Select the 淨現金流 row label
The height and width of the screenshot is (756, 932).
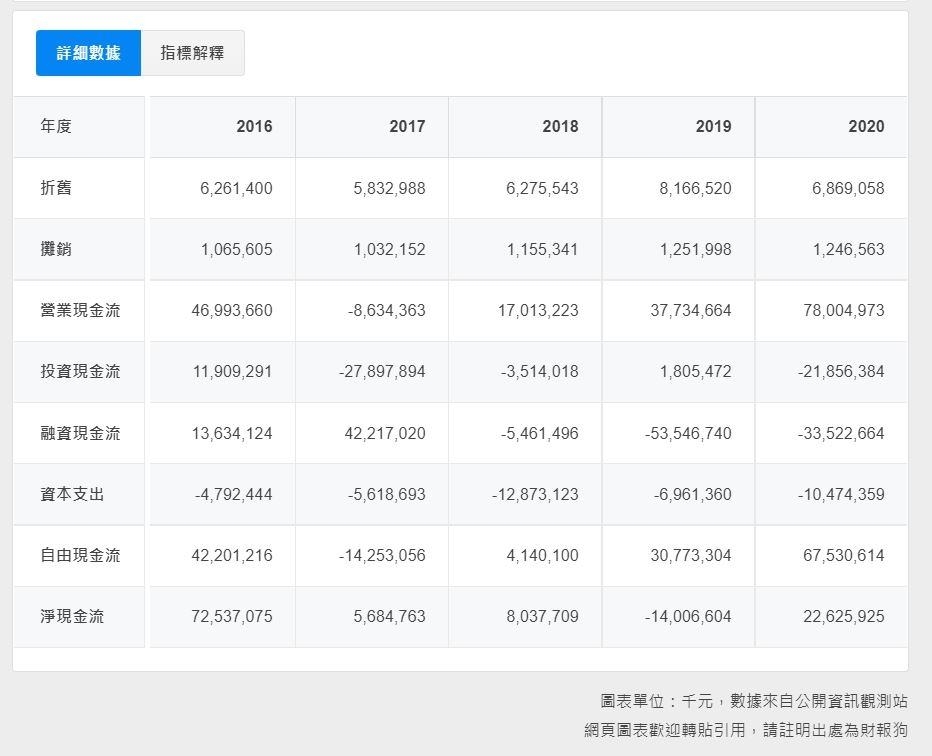coord(72,616)
